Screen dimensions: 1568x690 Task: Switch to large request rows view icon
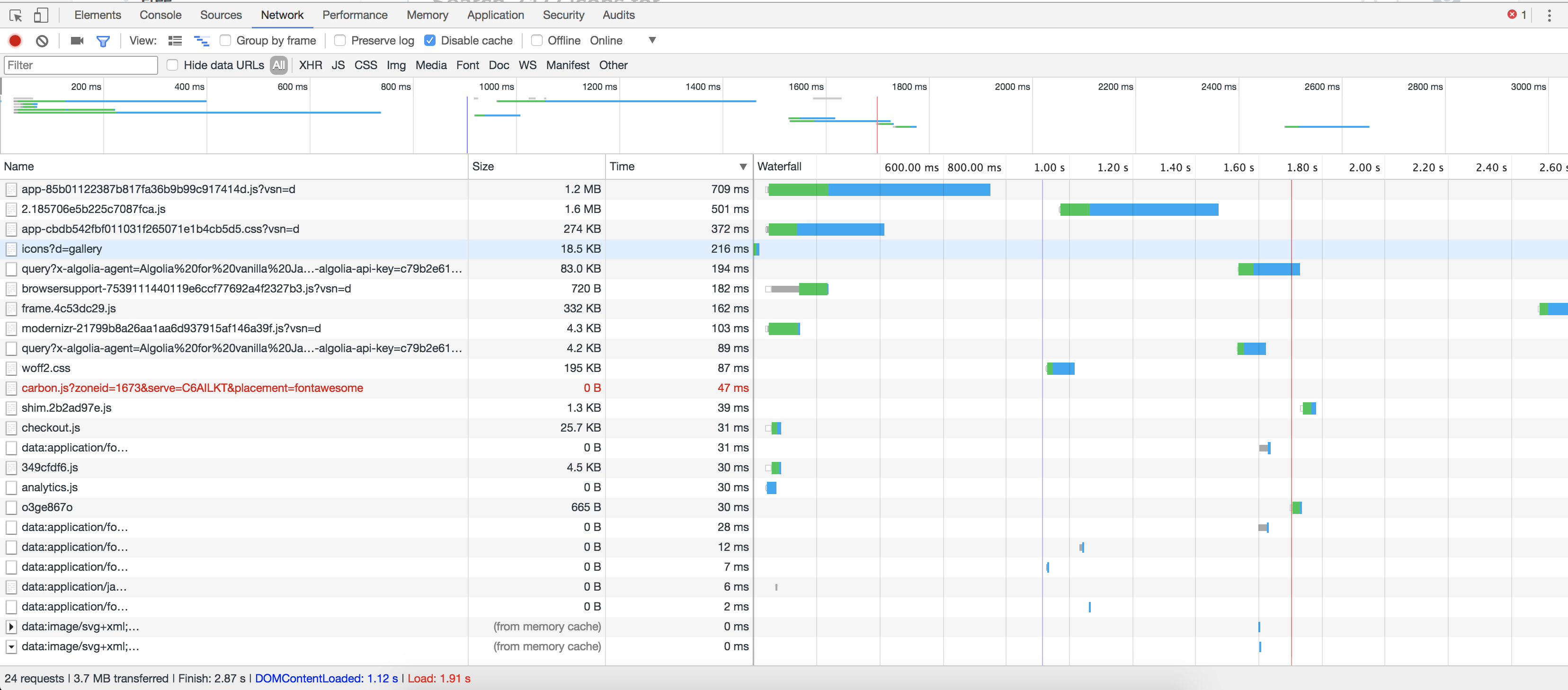[175, 41]
